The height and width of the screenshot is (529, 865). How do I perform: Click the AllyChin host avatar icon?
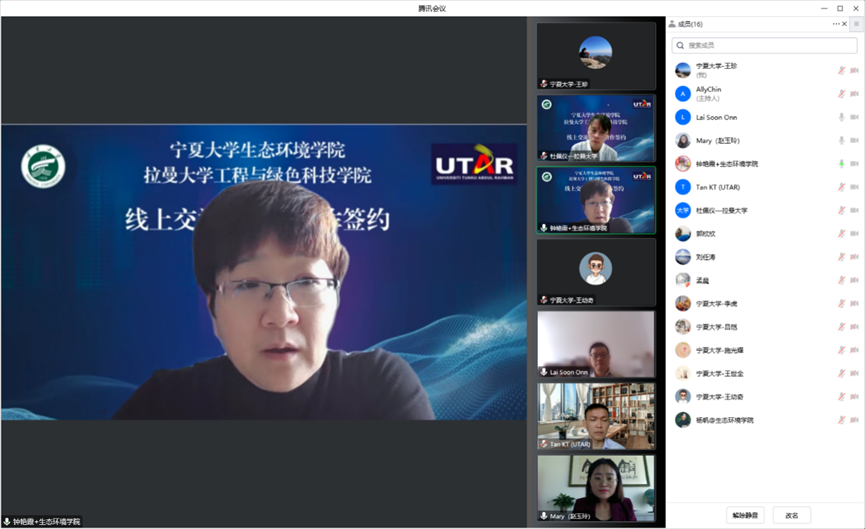tap(683, 93)
